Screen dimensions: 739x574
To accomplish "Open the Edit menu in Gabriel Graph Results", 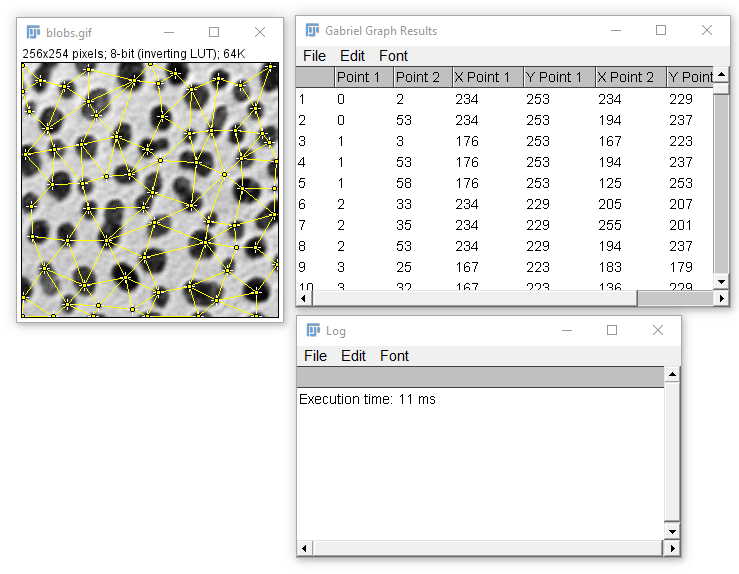I will click(x=352, y=56).
